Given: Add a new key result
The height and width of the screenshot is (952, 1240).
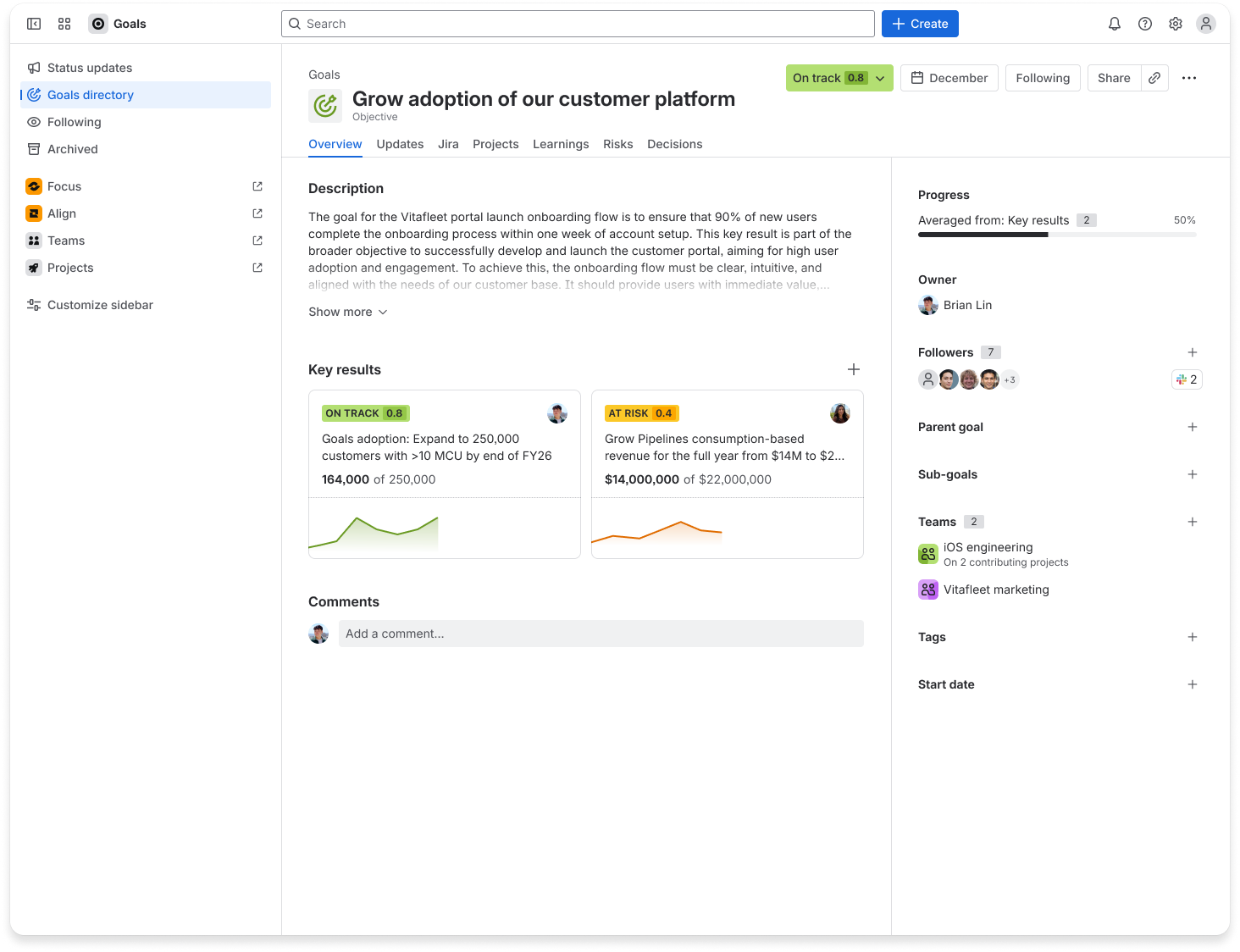Looking at the screenshot, I should [x=854, y=369].
